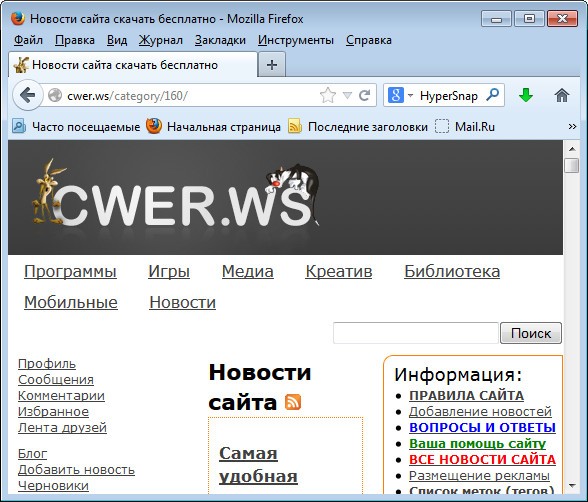The image size is (588, 502).
Task: Open URL history dropdown arrow
Action: [348, 95]
